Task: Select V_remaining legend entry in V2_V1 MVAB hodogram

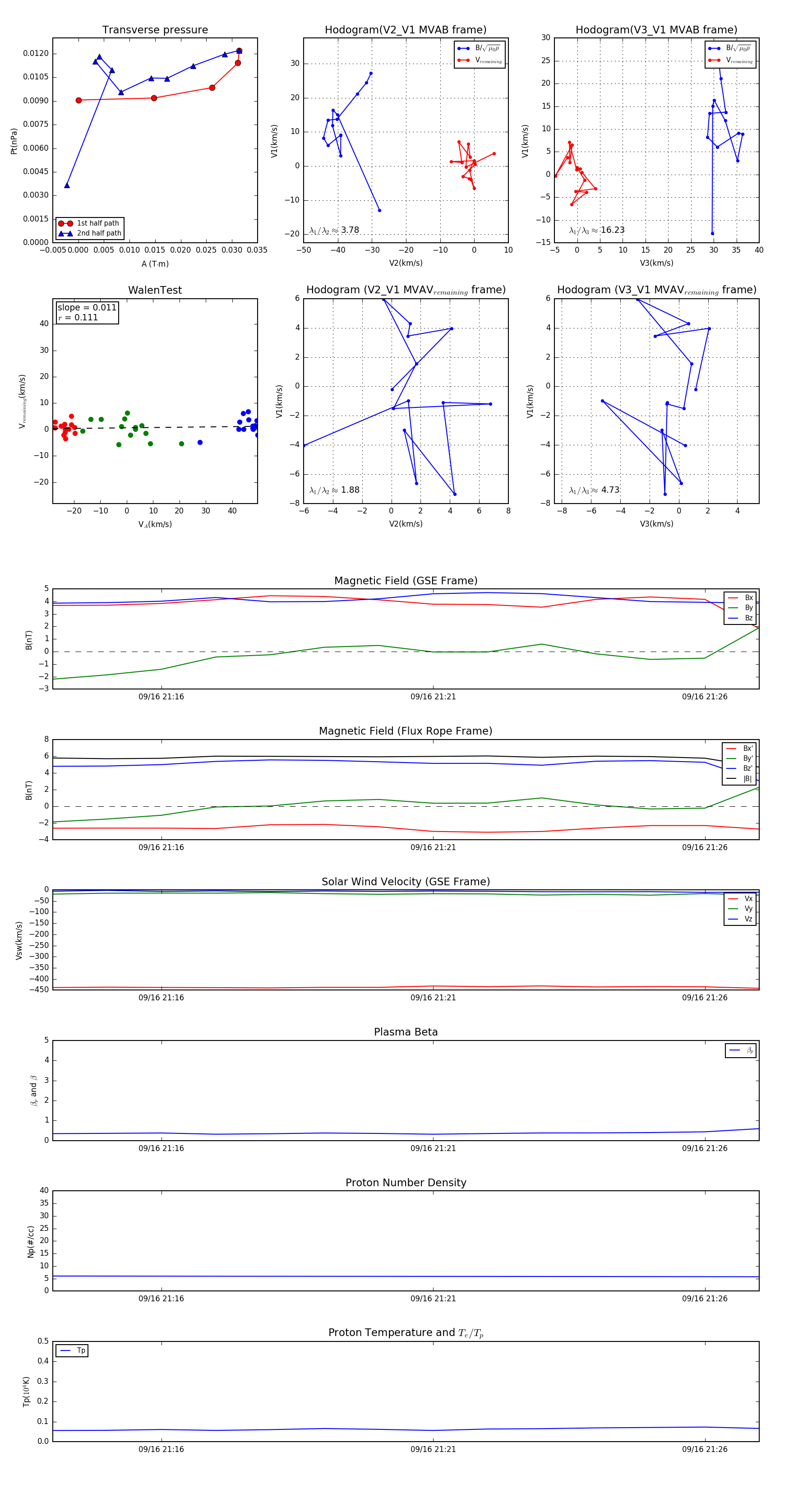Action: [480, 60]
